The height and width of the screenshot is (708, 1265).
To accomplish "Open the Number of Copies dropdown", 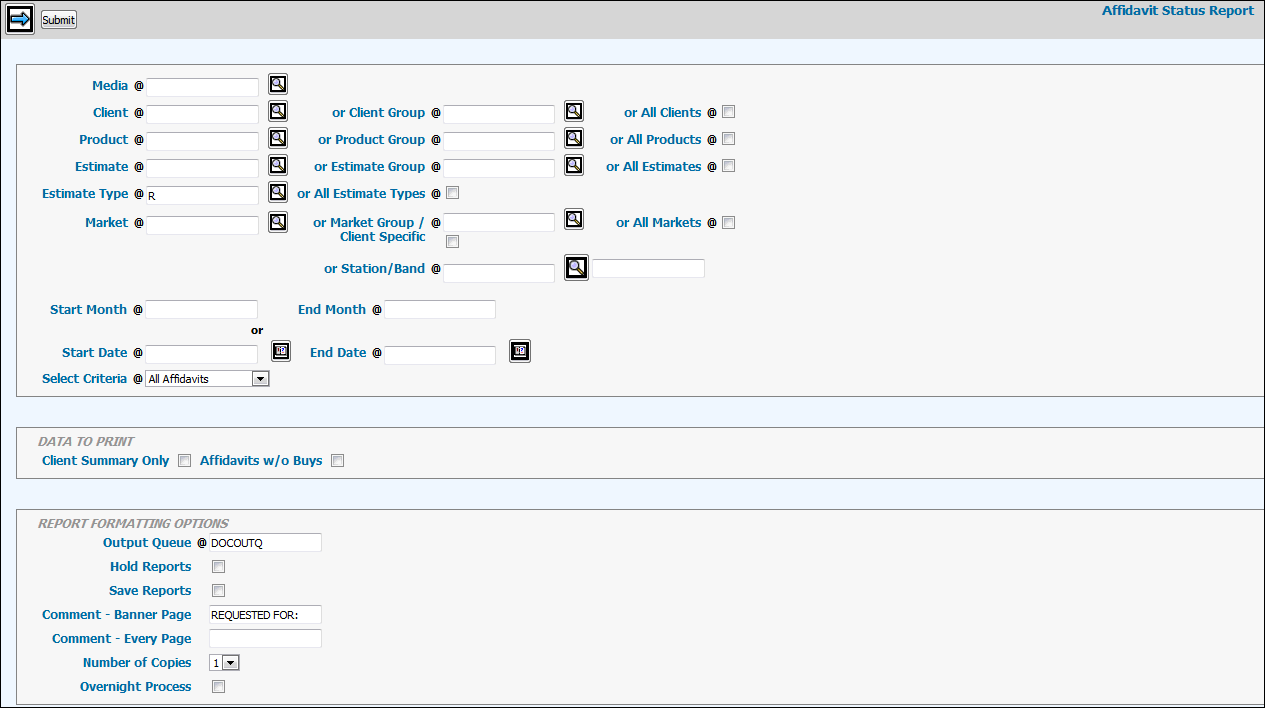I will pyautogui.click(x=231, y=663).
